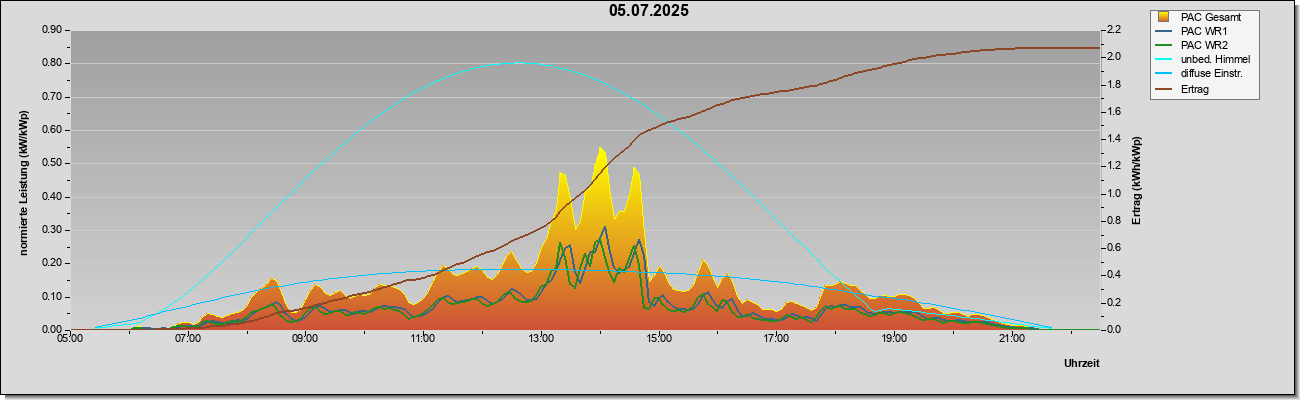Click the 0.80 left axis value
This screenshot has width=1300, height=400.
coord(53,63)
